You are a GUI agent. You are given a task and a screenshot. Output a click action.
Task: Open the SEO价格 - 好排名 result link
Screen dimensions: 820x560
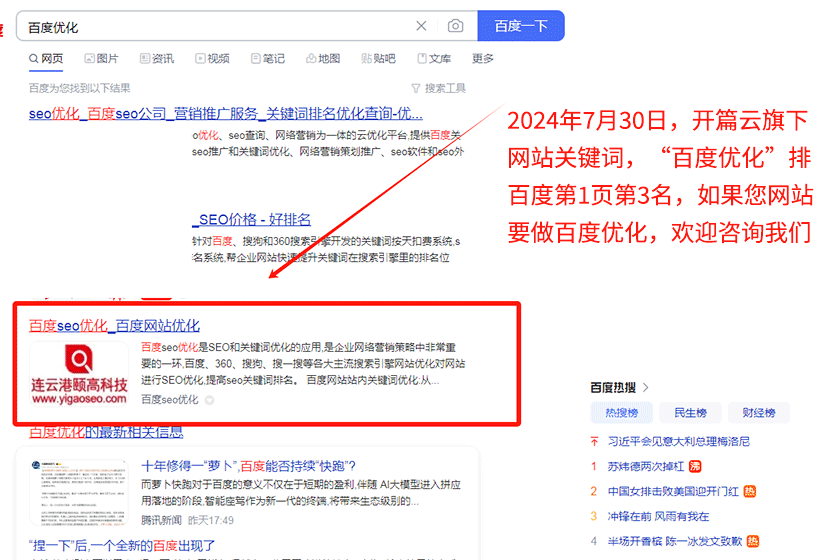tap(252, 220)
